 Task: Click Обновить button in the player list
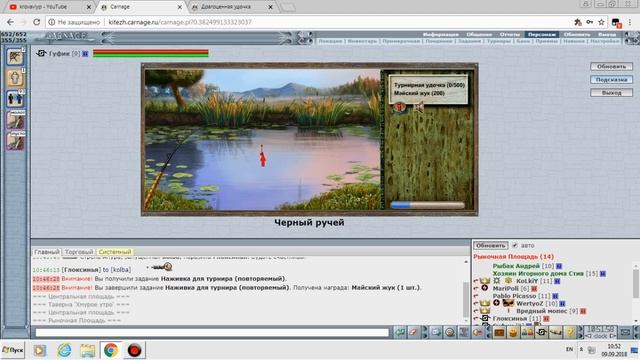(x=491, y=245)
